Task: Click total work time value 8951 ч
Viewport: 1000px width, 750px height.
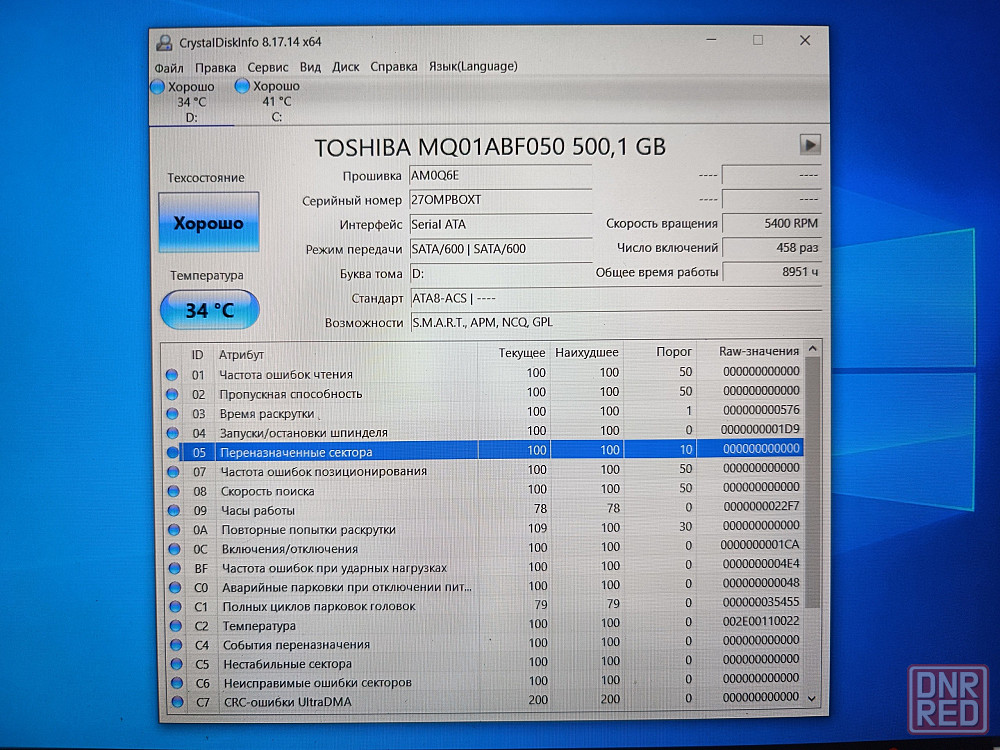Action: click(x=772, y=272)
